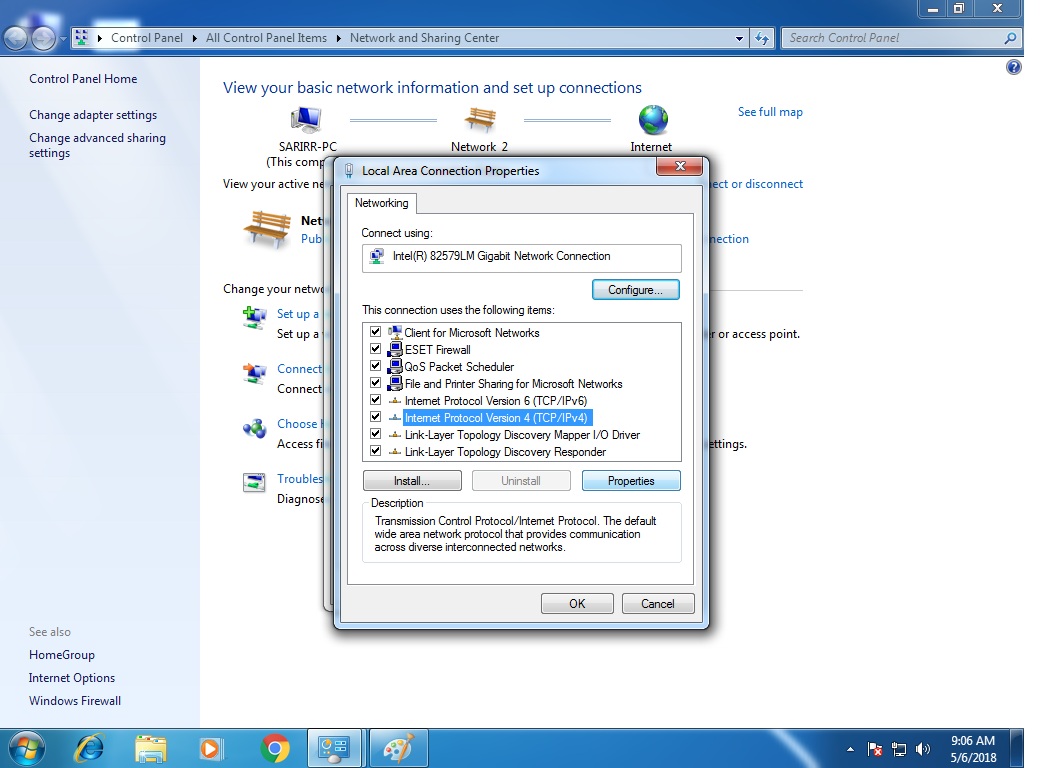Click the Network 2 bench icon in map
The height and width of the screenshot is (768, 1040).
480,120
